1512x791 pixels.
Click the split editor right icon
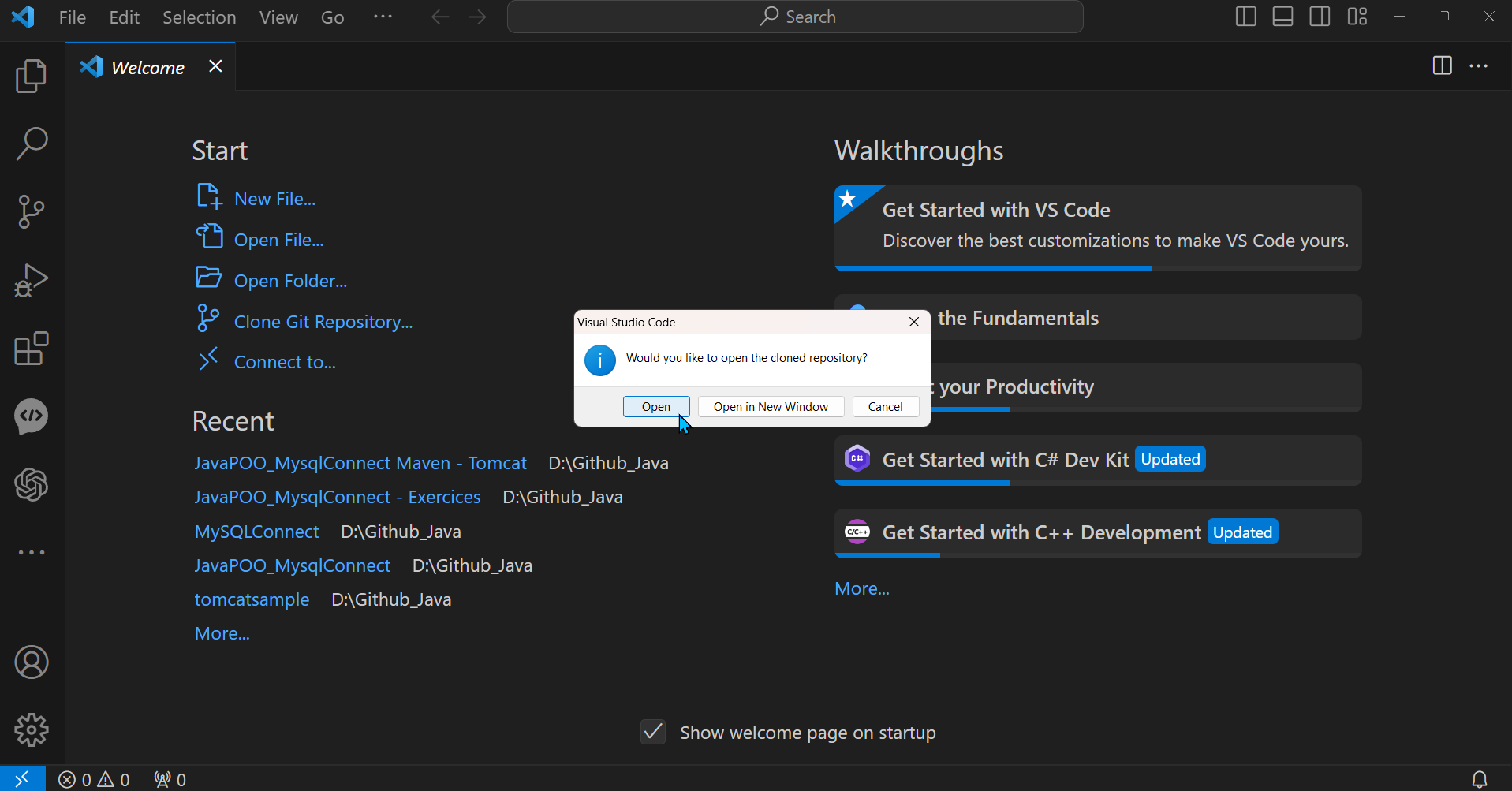coord(1442,66)
